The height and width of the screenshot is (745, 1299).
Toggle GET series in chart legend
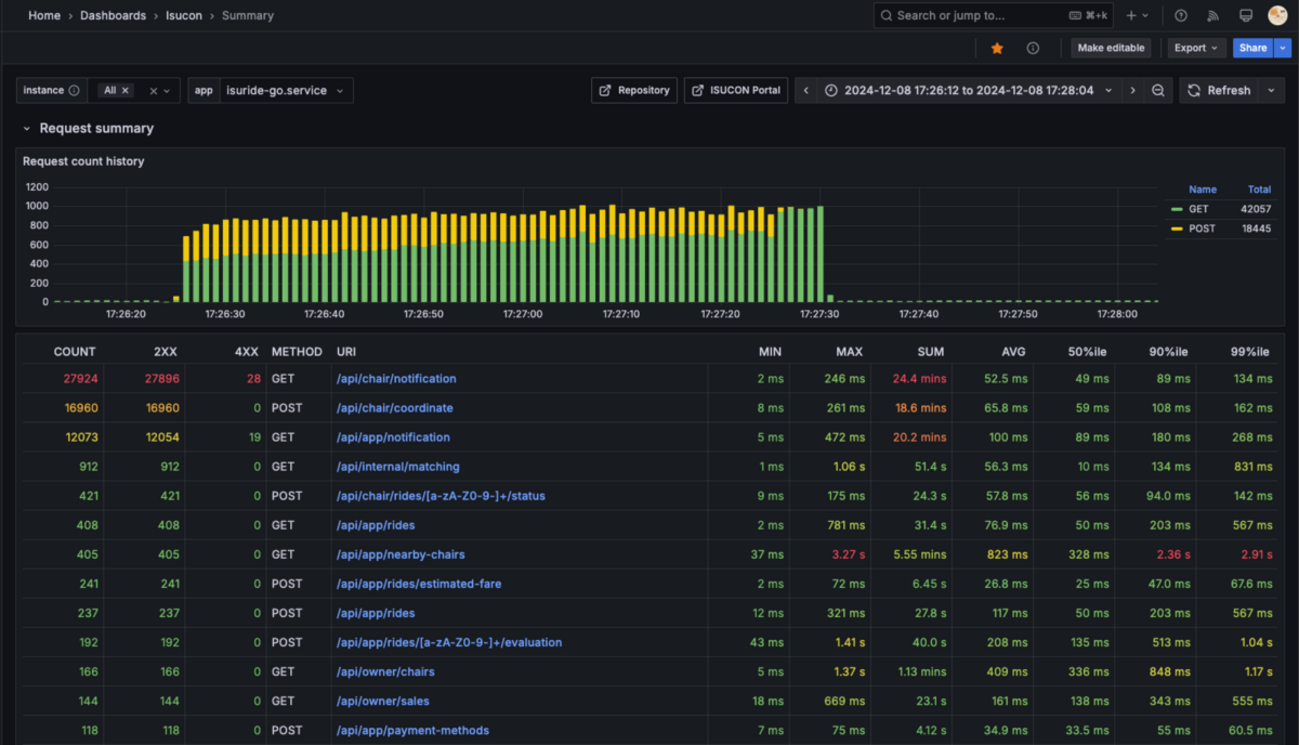[1198, 209]
